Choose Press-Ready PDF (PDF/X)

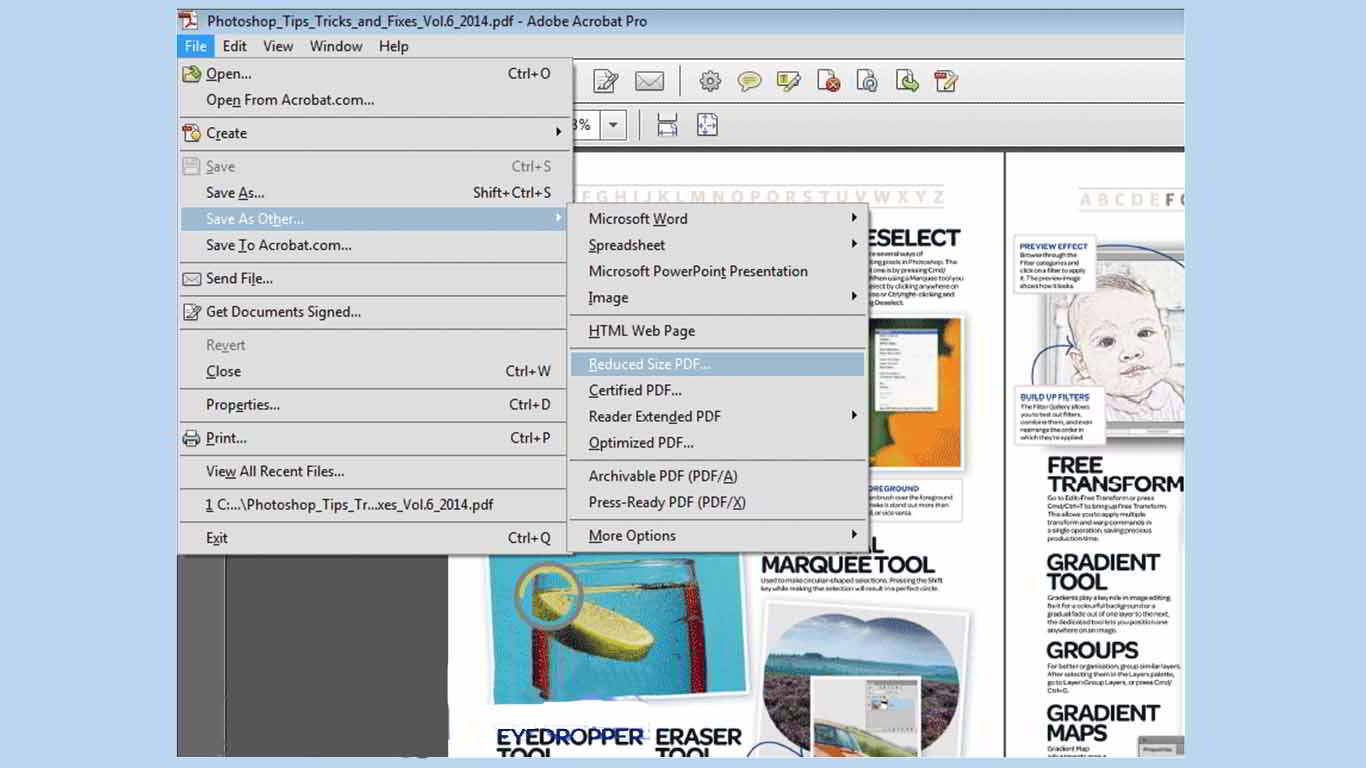pyautogui.click(x=717, y=502)
